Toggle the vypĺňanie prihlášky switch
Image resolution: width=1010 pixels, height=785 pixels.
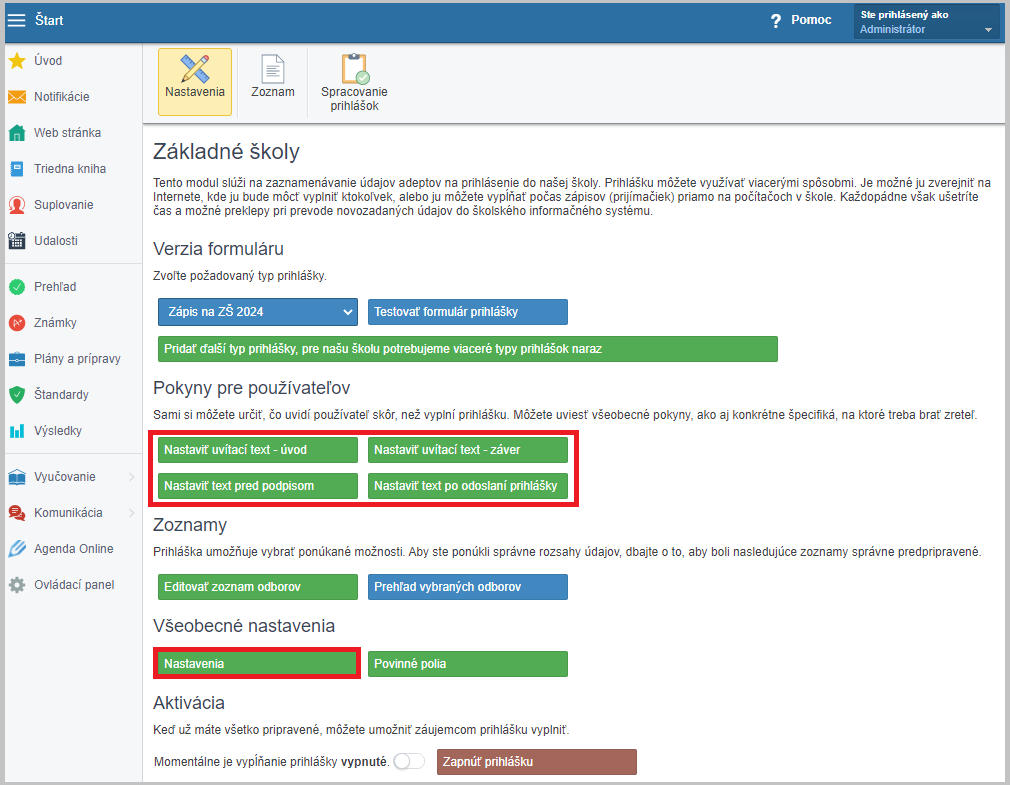tap(410, 762)
